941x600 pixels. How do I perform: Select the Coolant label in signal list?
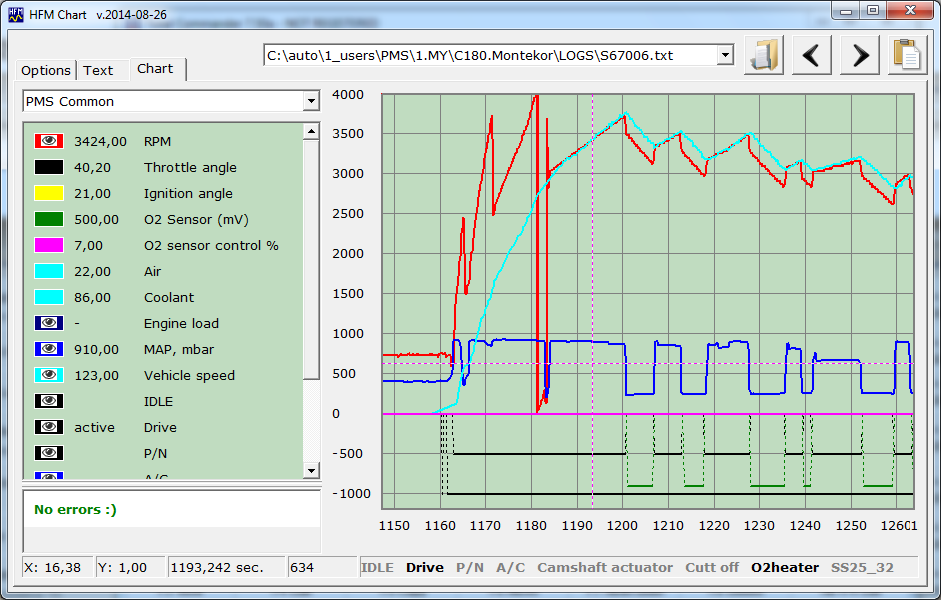click(169, 298)
